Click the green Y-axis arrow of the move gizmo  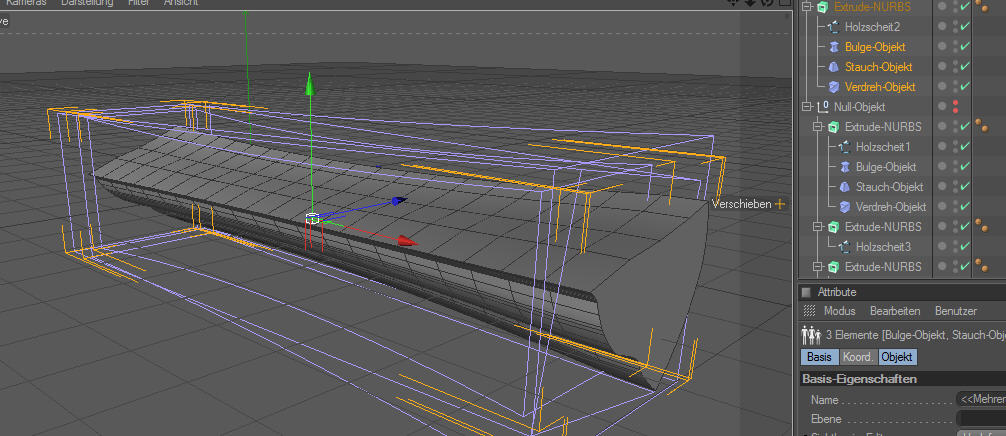(x=310, y=84)
